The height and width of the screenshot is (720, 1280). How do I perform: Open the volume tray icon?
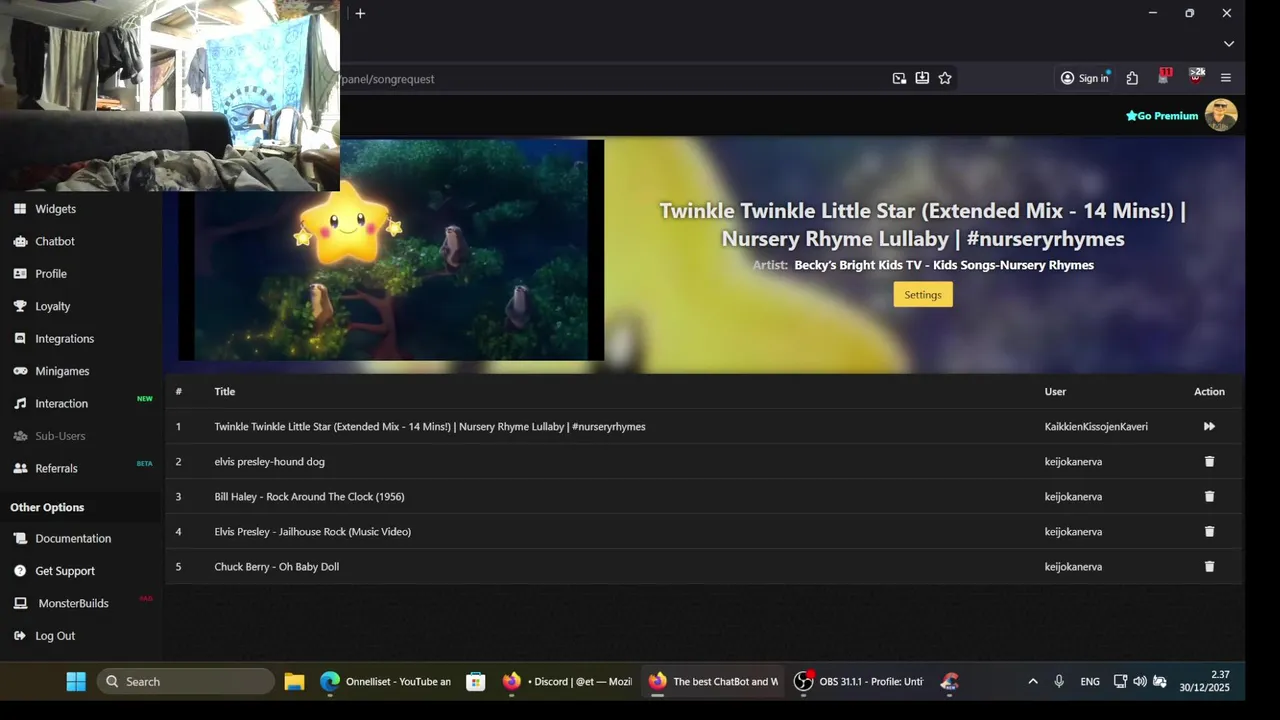click(1140, 681)
